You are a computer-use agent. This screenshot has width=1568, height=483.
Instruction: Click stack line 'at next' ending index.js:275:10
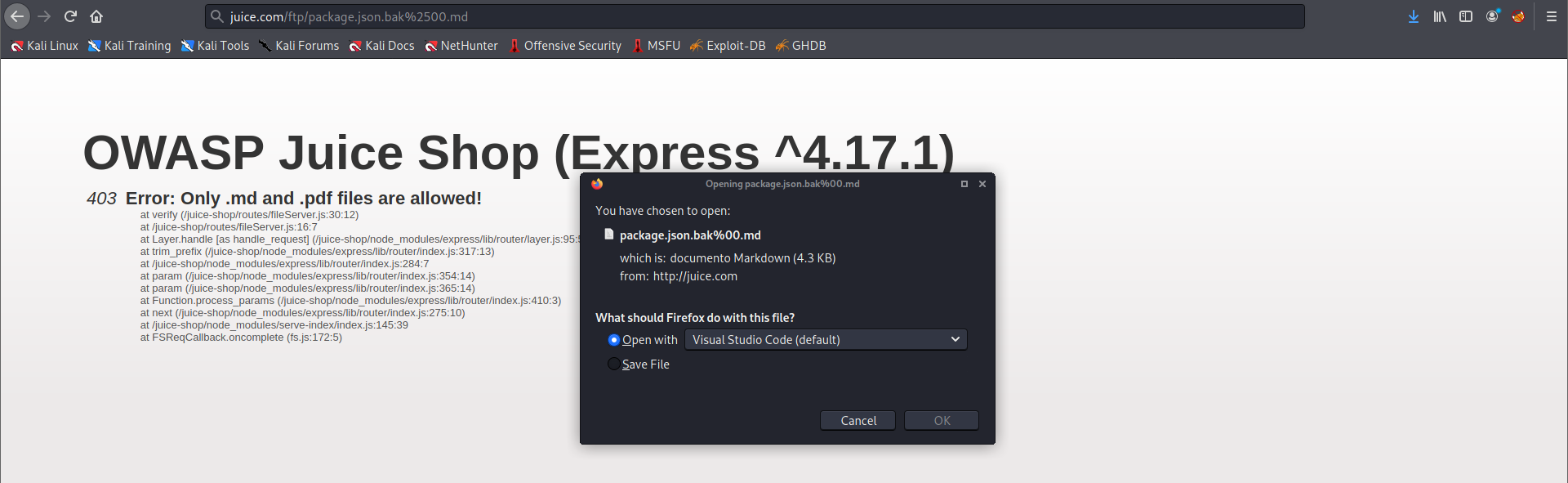[302, 313]
